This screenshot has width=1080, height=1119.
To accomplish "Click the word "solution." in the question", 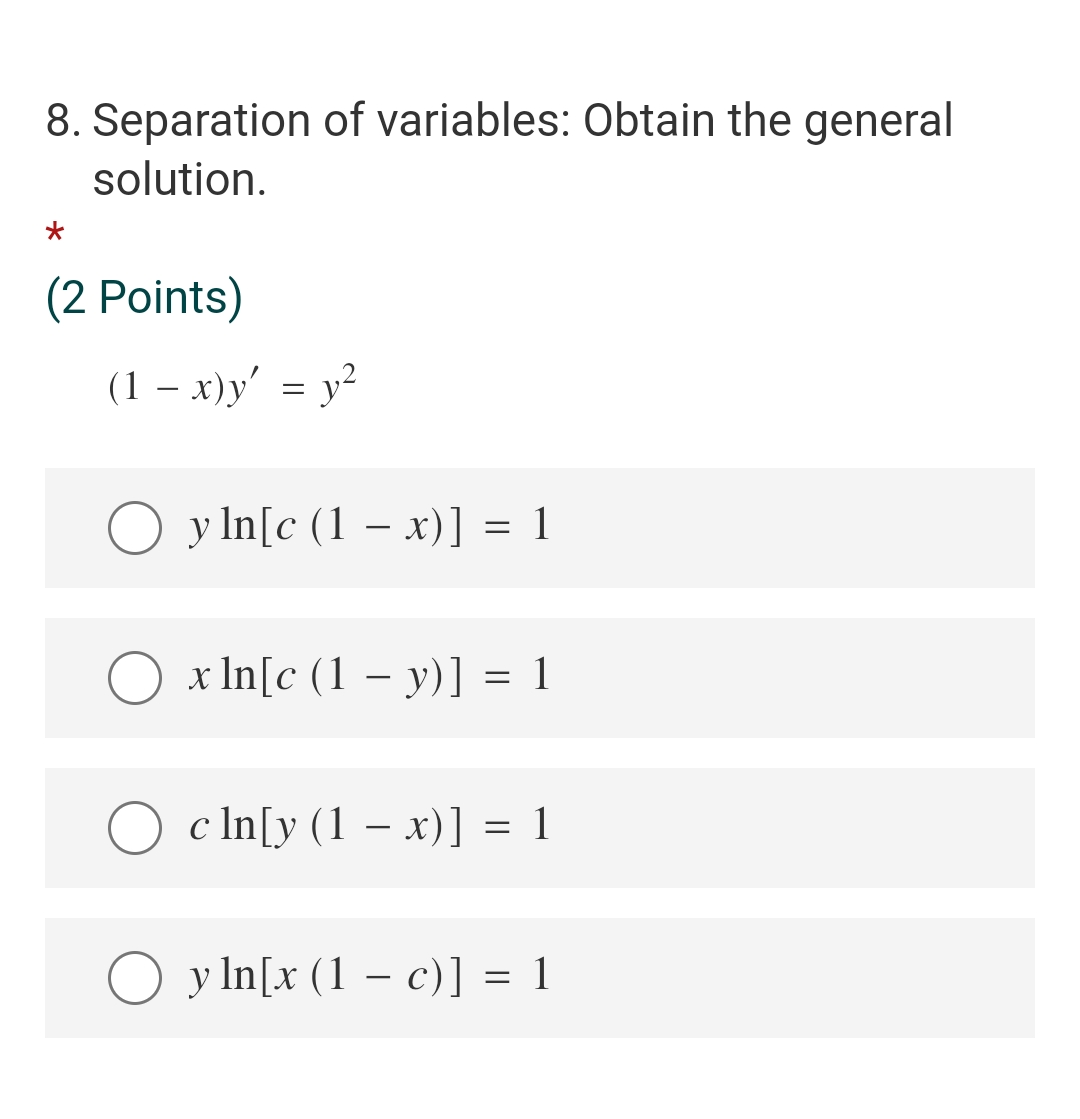I will pyautogui.click(x=180, y=179).
